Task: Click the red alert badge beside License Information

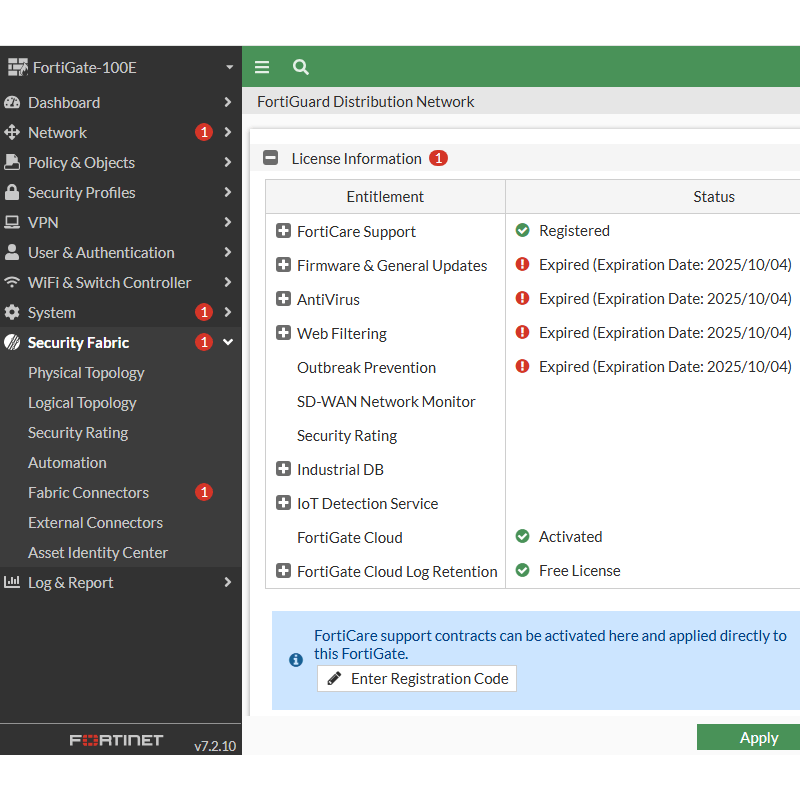Action: click(438, 158)
